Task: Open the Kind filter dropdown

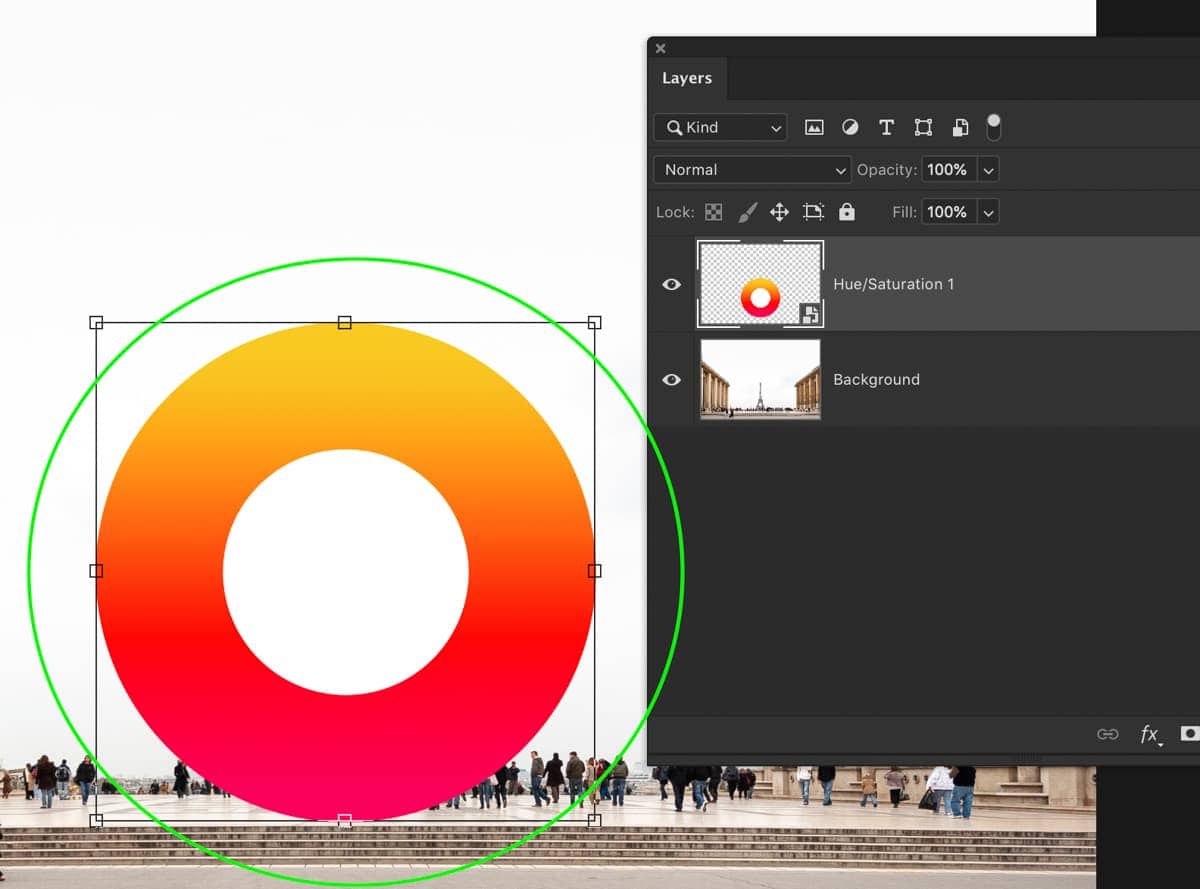Action: (x=720, y=128)
